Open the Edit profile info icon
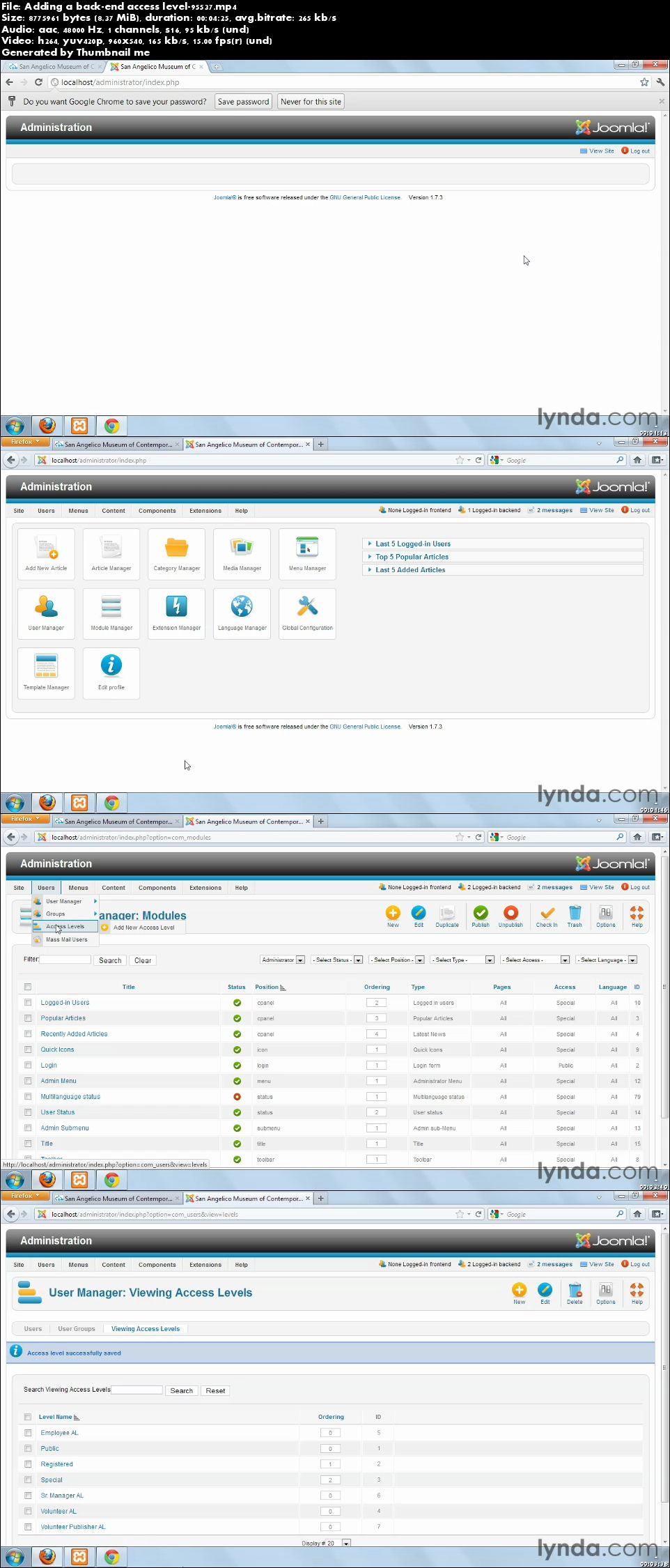 click(x=111, y=673)
